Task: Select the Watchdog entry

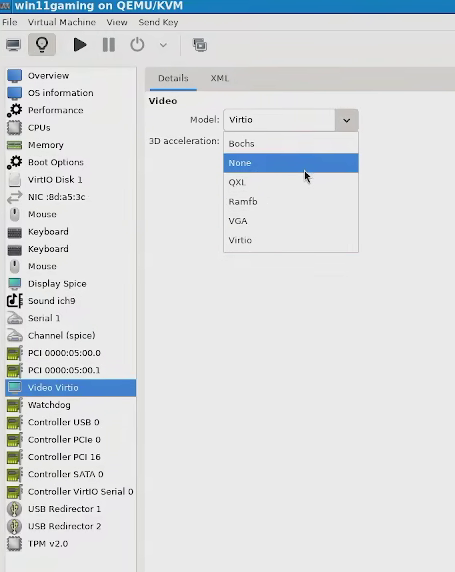Action: pos(71,405)
